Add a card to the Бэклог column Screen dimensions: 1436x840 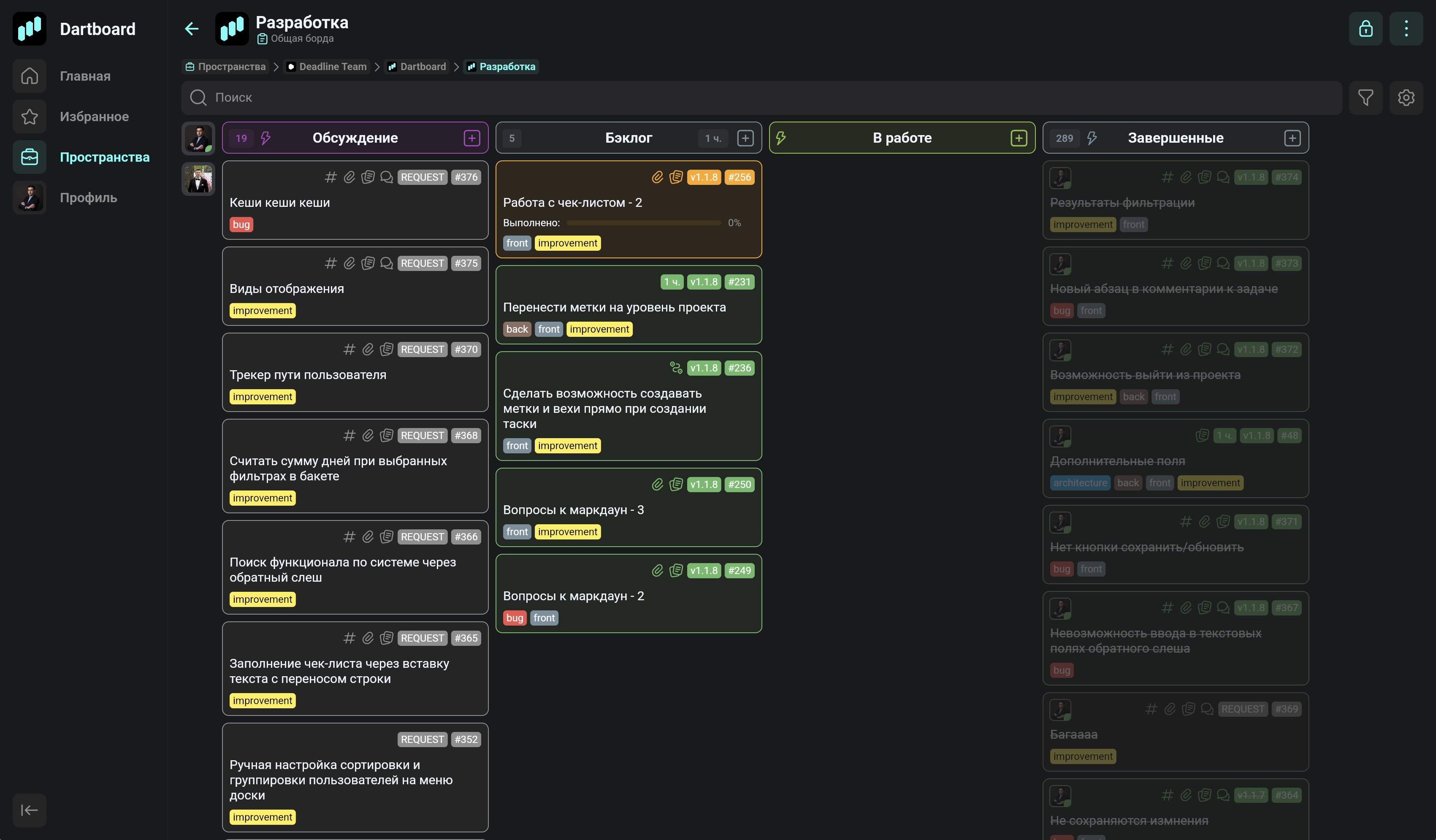(x=745, y=138)
